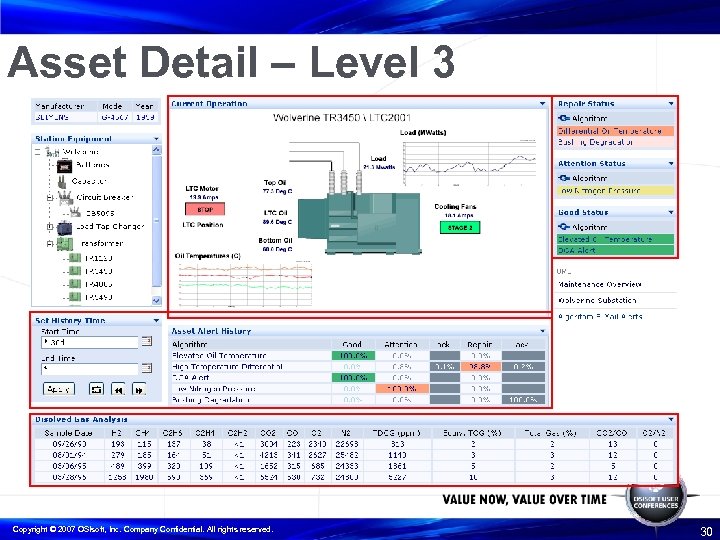Open the End Time calendar picker
Image resolution: width=720 pixels, height=540 pixels.
pos(146,368)
